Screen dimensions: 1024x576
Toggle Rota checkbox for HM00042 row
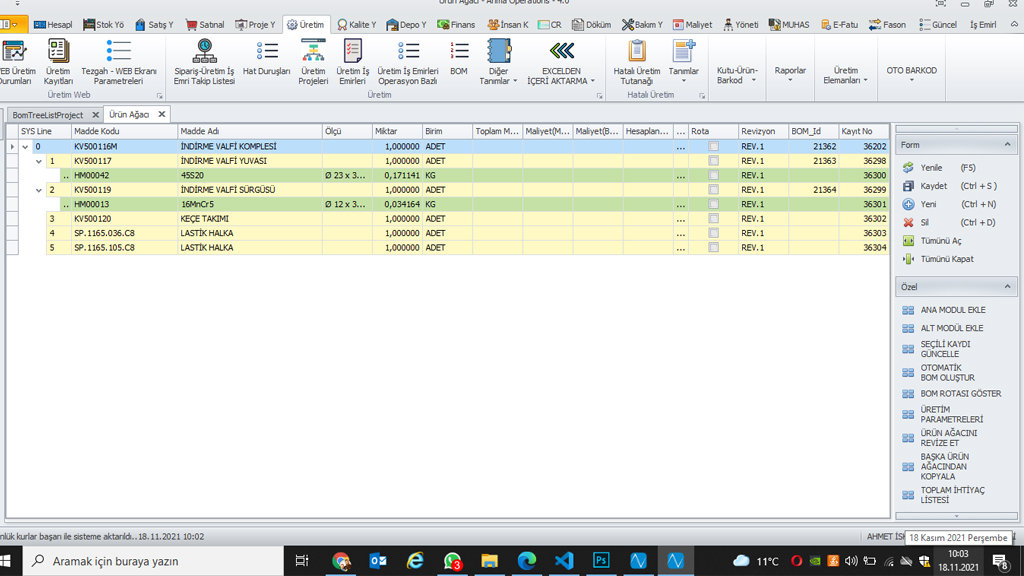click(713, 176)
